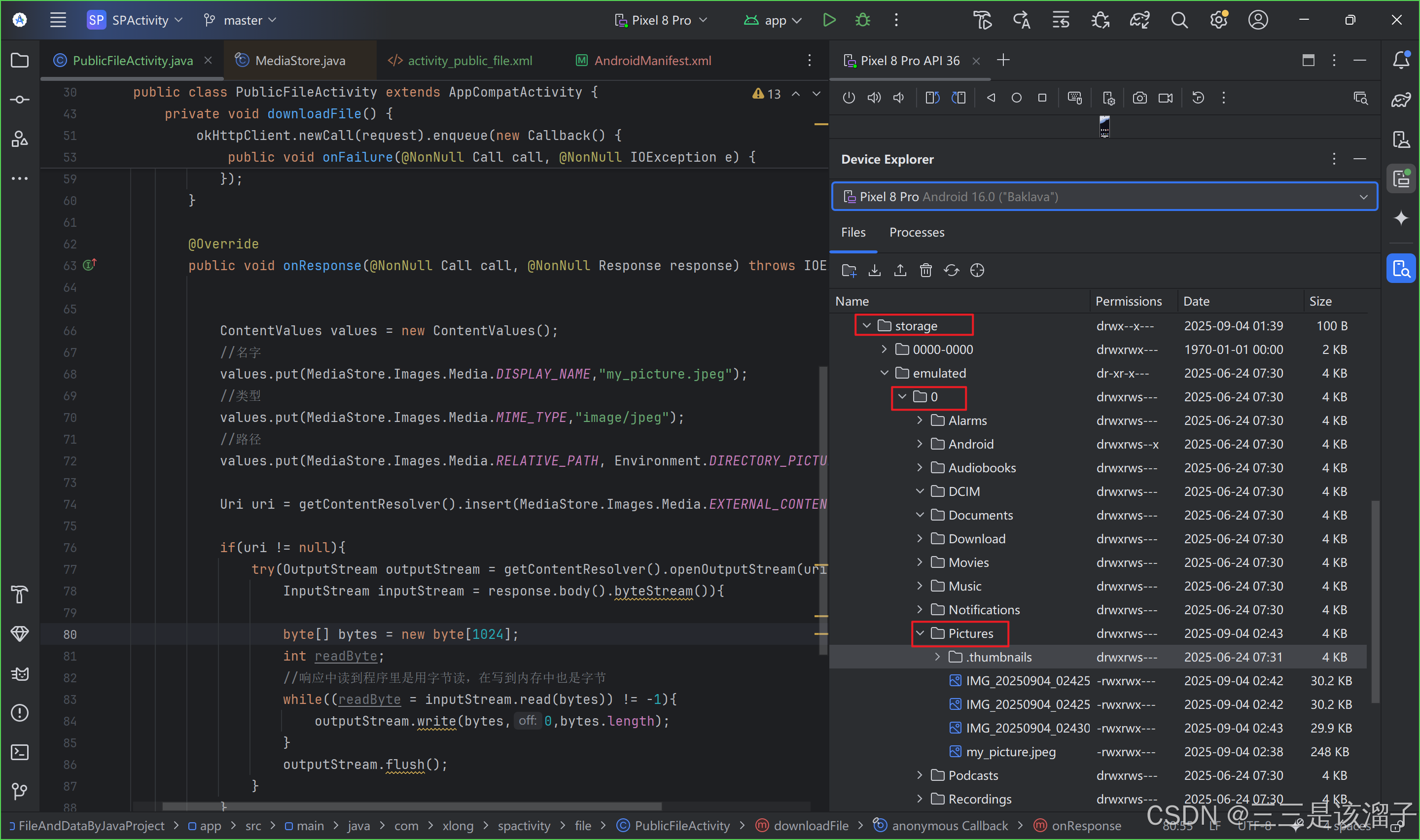
Task: Select the Processes tab in Device Explorer
Action: tap(916, 233)
